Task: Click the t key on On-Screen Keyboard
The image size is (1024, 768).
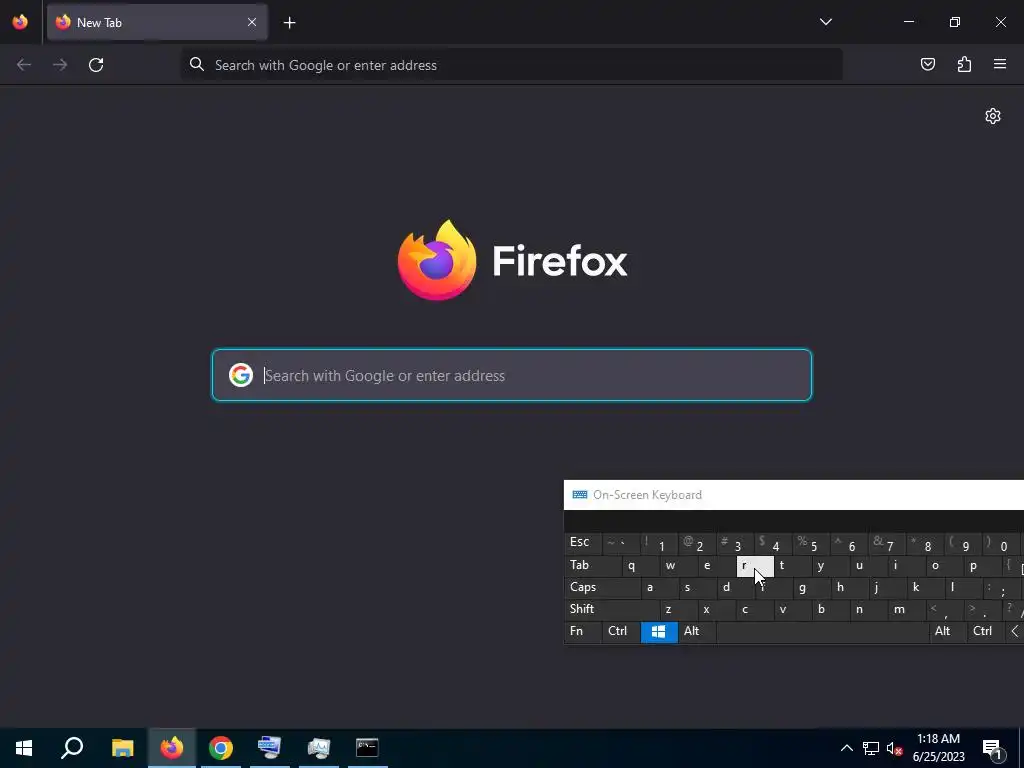Action: coord(793,566)
